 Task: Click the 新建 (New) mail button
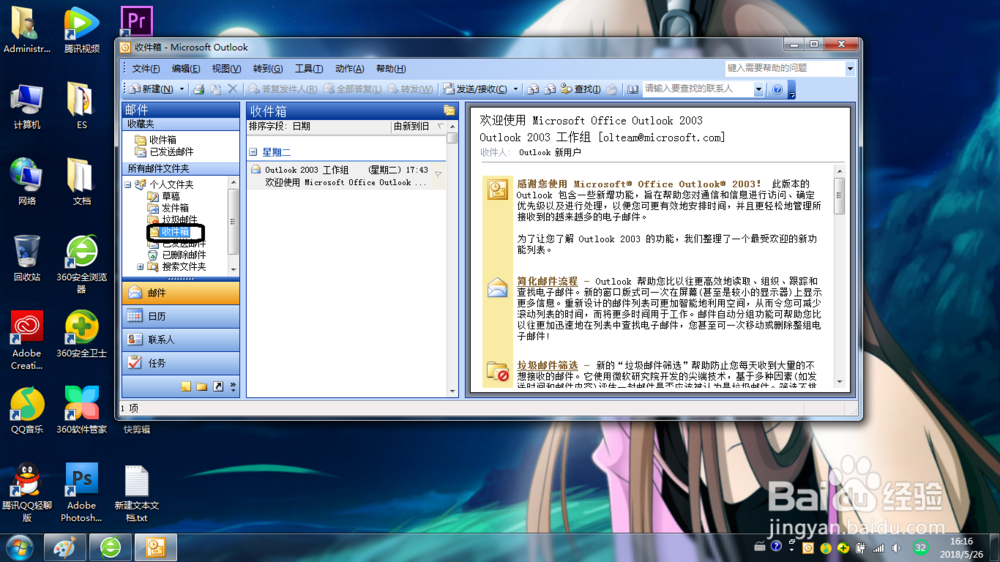tap(152, 89)
